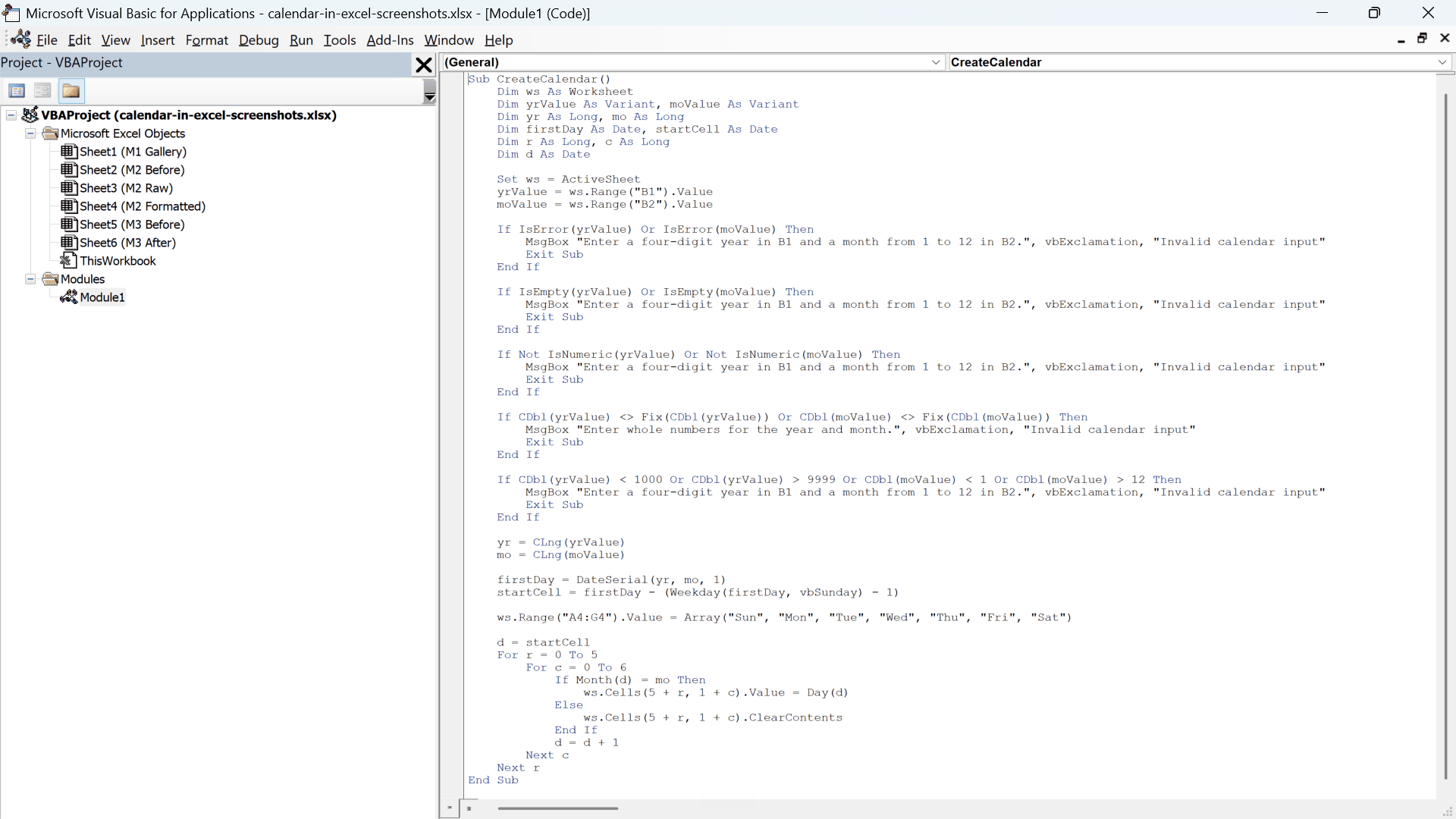Restore the Module1 code child window
Viewport: 1456px width, 819px height.
click(x=1423, y=39)
